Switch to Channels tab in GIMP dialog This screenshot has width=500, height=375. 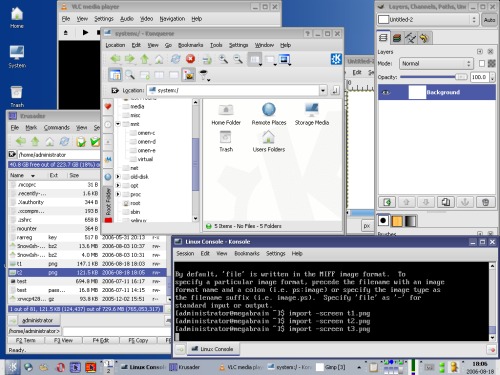click(x=396, y=38)
